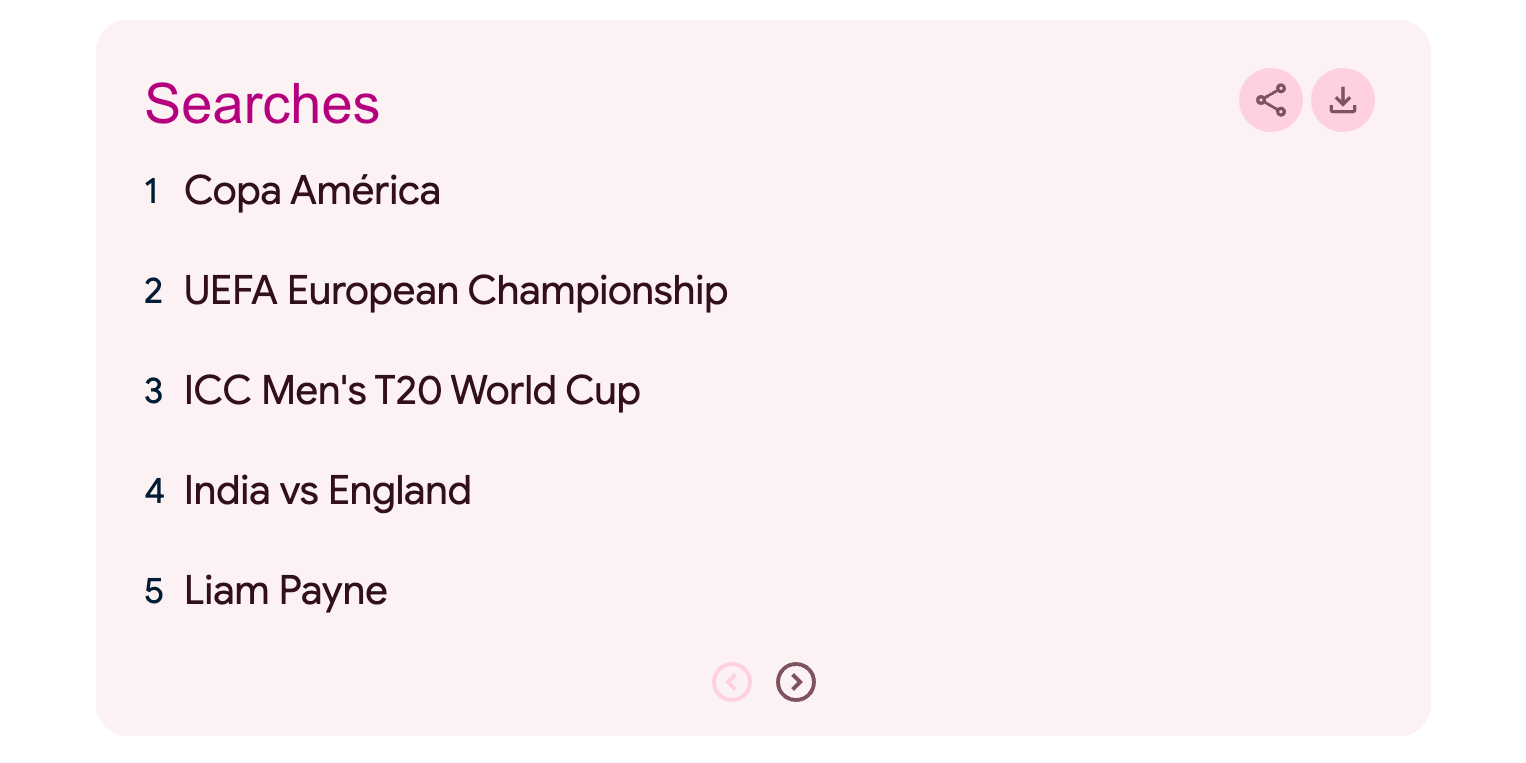Click the India vs England search

point(327,491)
